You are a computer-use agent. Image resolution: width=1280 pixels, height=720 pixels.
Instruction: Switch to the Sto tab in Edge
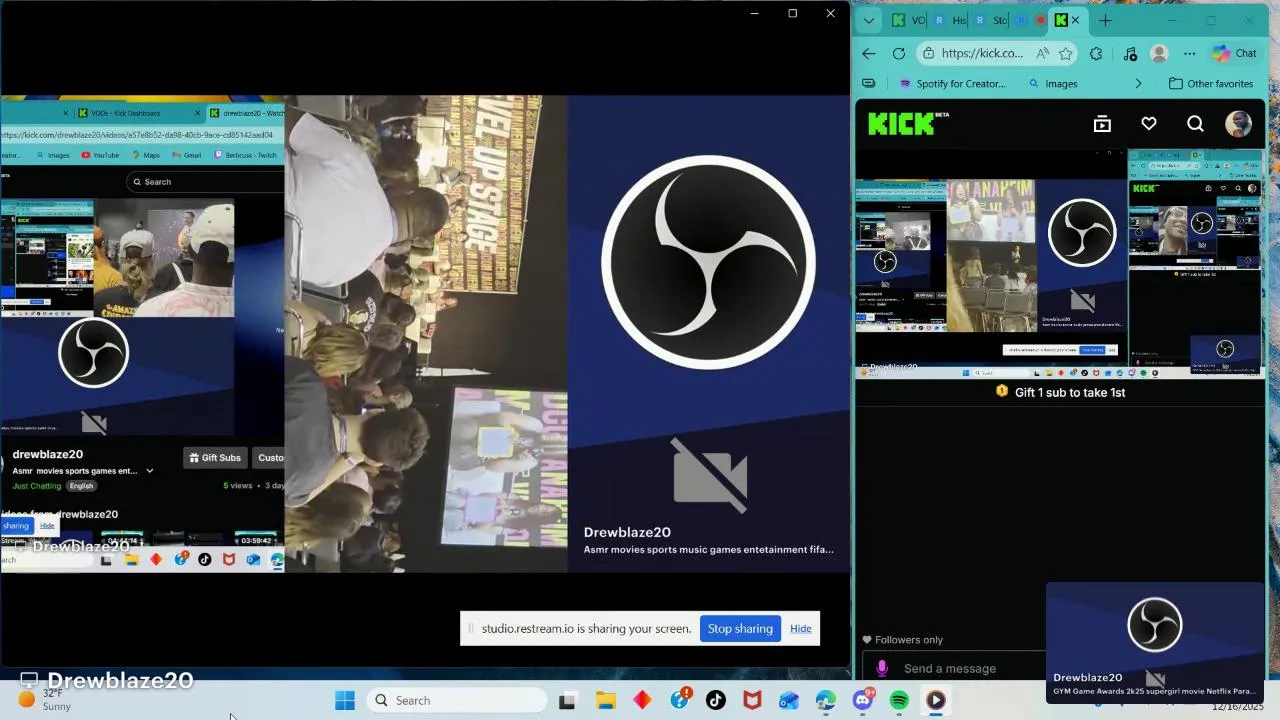(x=990, y=20)
